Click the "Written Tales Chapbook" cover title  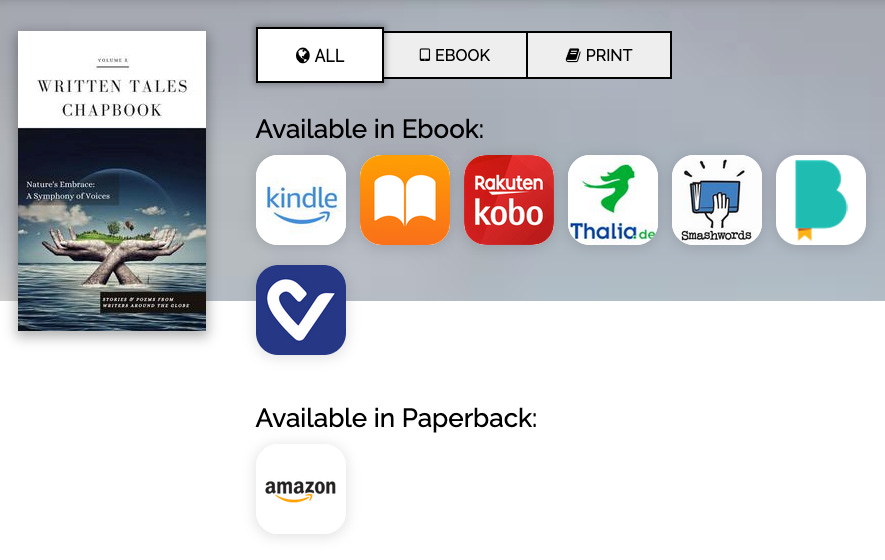coord(112,98)
